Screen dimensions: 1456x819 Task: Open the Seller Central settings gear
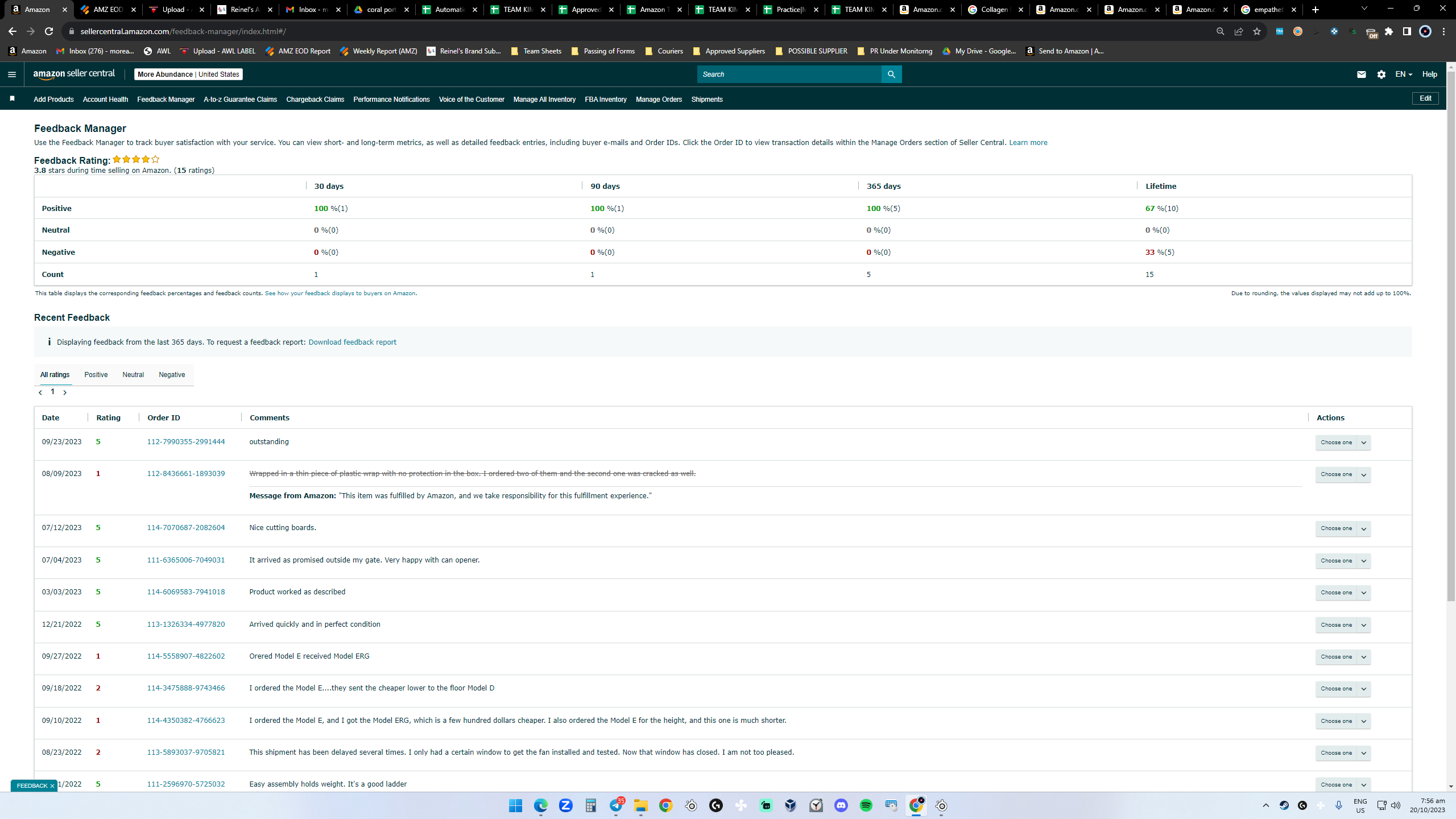click(x=1381, y=75)
